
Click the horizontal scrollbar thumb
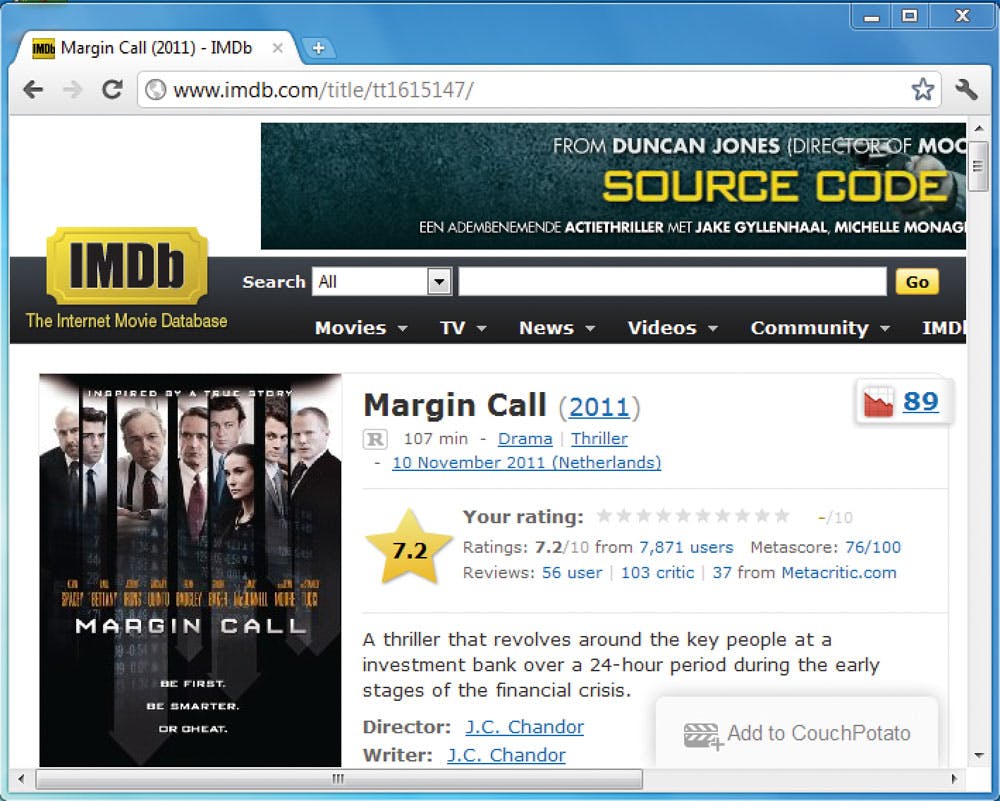(x=339, y=778)
